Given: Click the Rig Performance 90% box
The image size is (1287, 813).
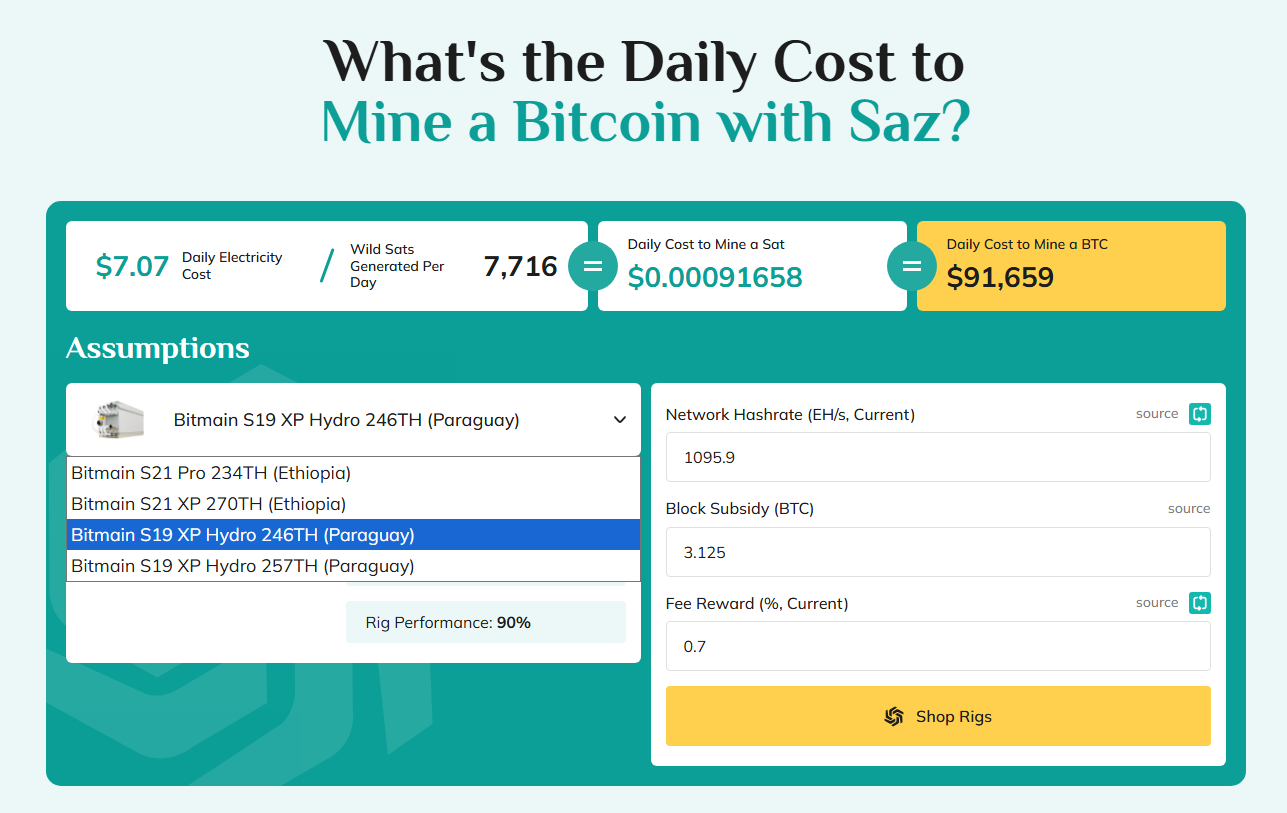Looking at the screenshot, I should pyautogui.click(x=486, y=622).
